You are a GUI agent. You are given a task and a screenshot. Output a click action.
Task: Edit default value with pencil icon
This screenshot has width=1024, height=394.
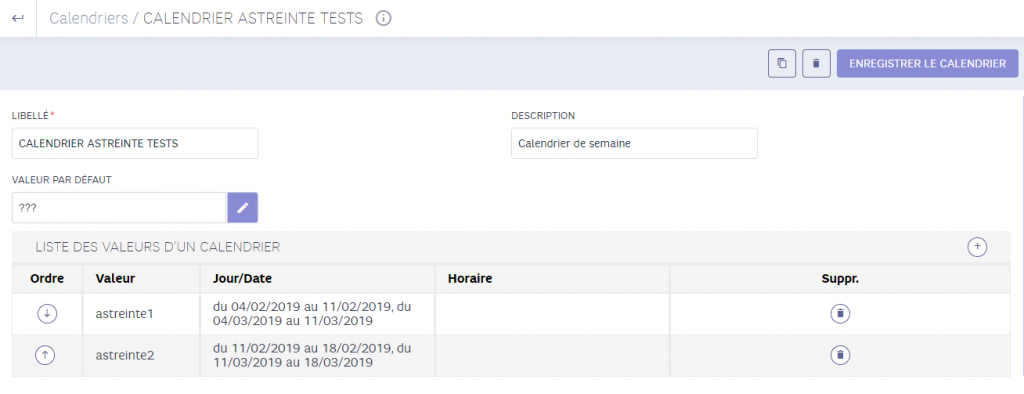(x=242, y=208)
